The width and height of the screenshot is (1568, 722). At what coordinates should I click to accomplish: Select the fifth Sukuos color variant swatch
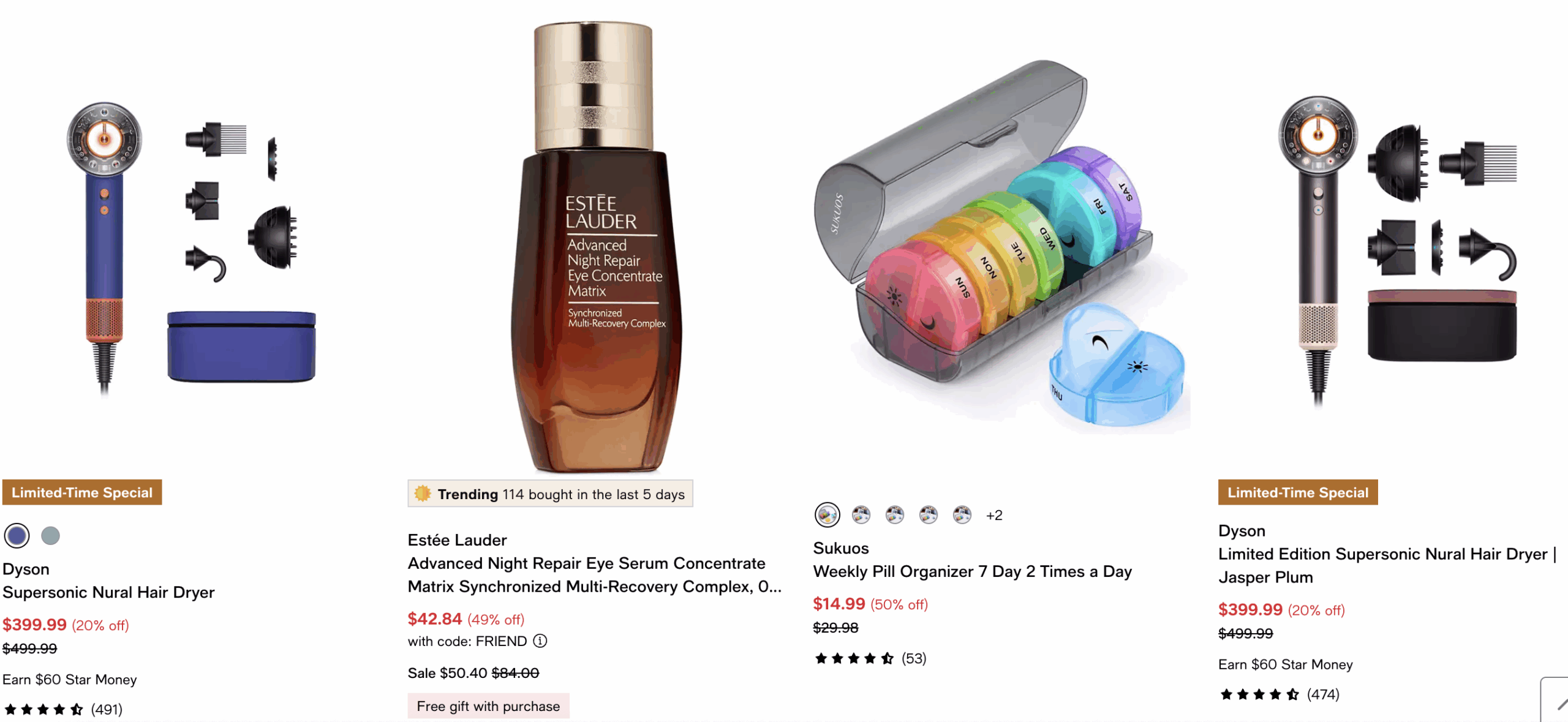pos(962,515)
